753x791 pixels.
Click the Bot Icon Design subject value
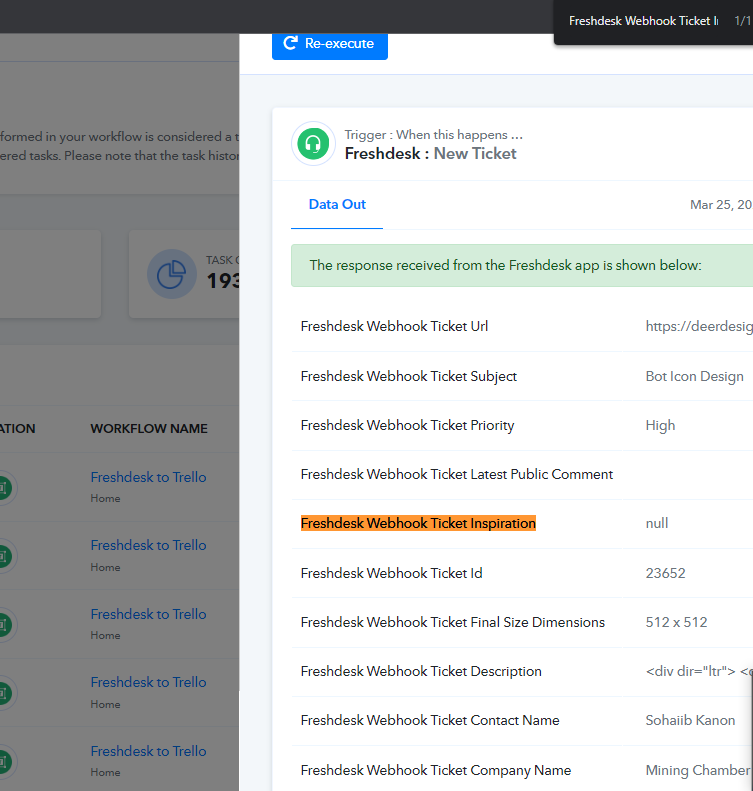click(x=694, y=376)
